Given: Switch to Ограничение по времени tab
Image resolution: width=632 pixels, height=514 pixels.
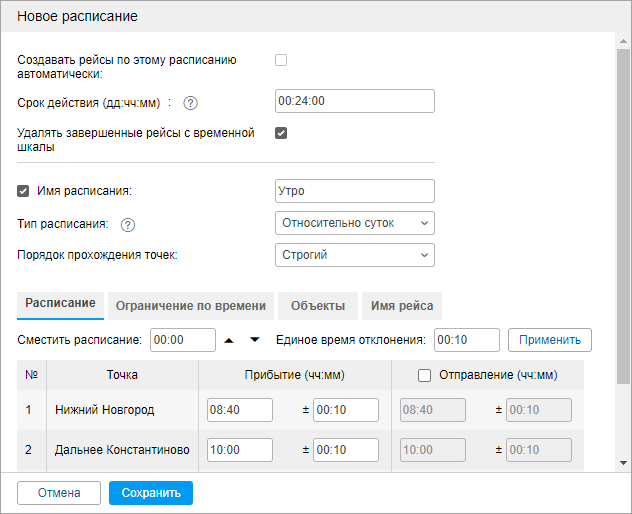Looking at the screenshot, I should pos(190,306).
